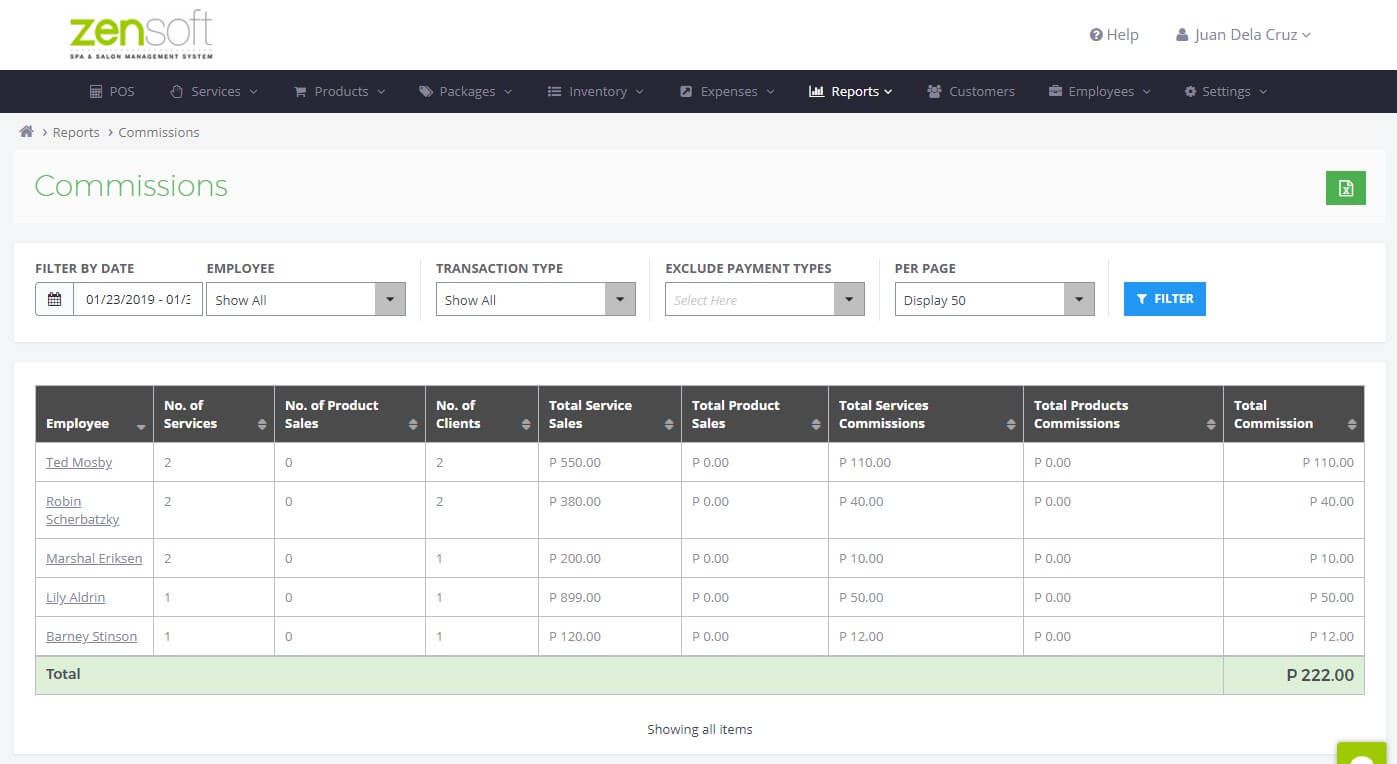
Task: Open the Transaction Type dropdown
Action: (x=536, y=299)
